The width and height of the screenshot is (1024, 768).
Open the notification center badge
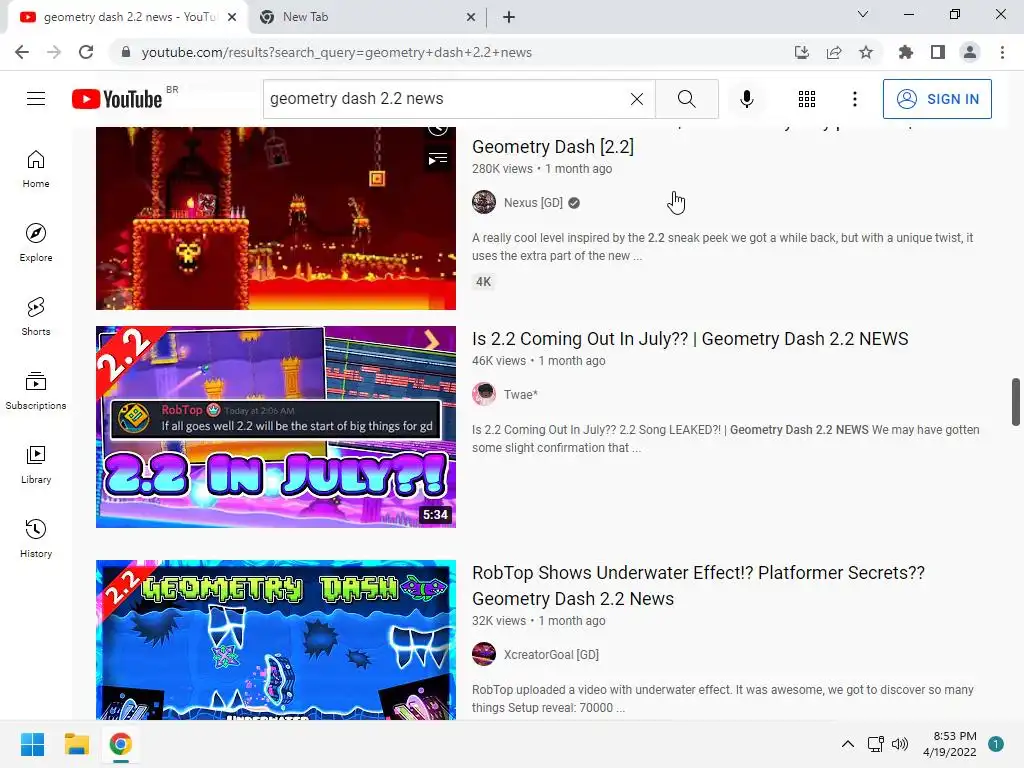pos(995,744)
